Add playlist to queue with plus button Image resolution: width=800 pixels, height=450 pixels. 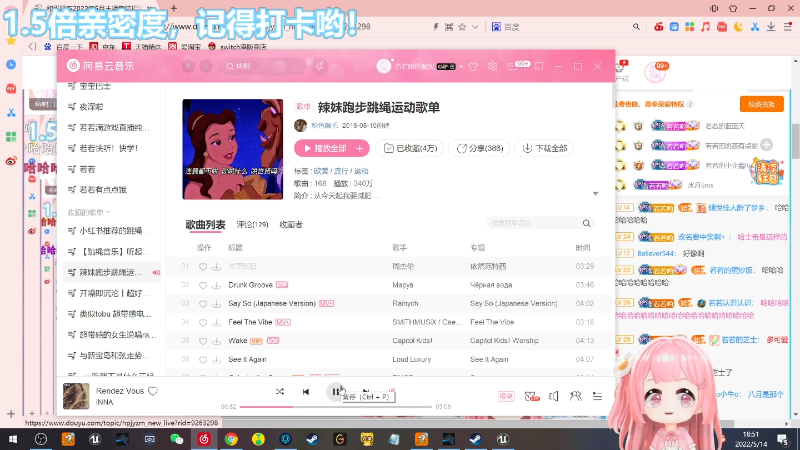(360, 148)
